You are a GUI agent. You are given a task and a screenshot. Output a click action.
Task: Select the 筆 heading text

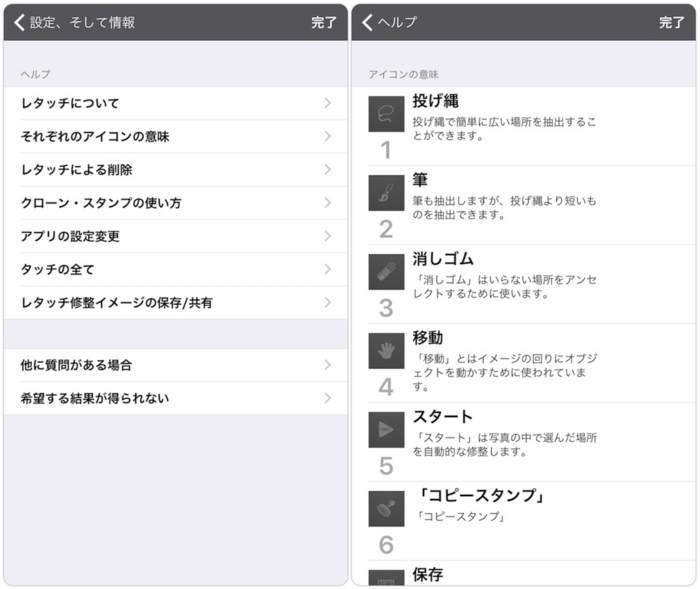click(x=420, y=180)
